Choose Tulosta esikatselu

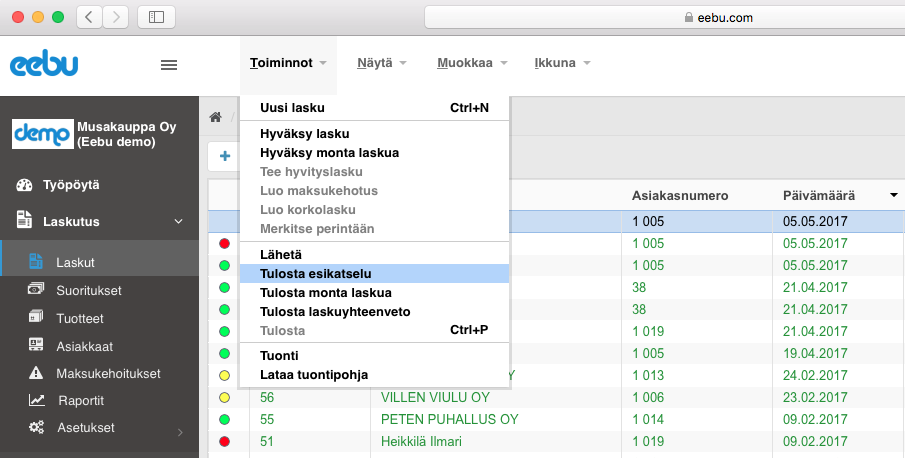[x=375, y=273]
